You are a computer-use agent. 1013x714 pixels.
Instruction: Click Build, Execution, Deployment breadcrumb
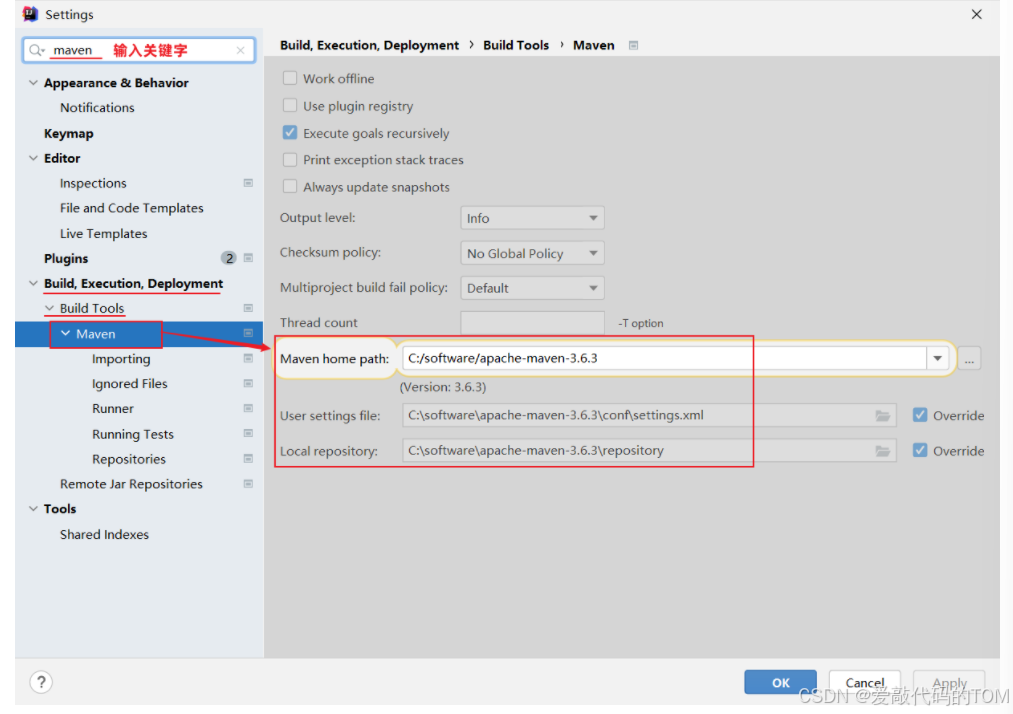point(369,45)
